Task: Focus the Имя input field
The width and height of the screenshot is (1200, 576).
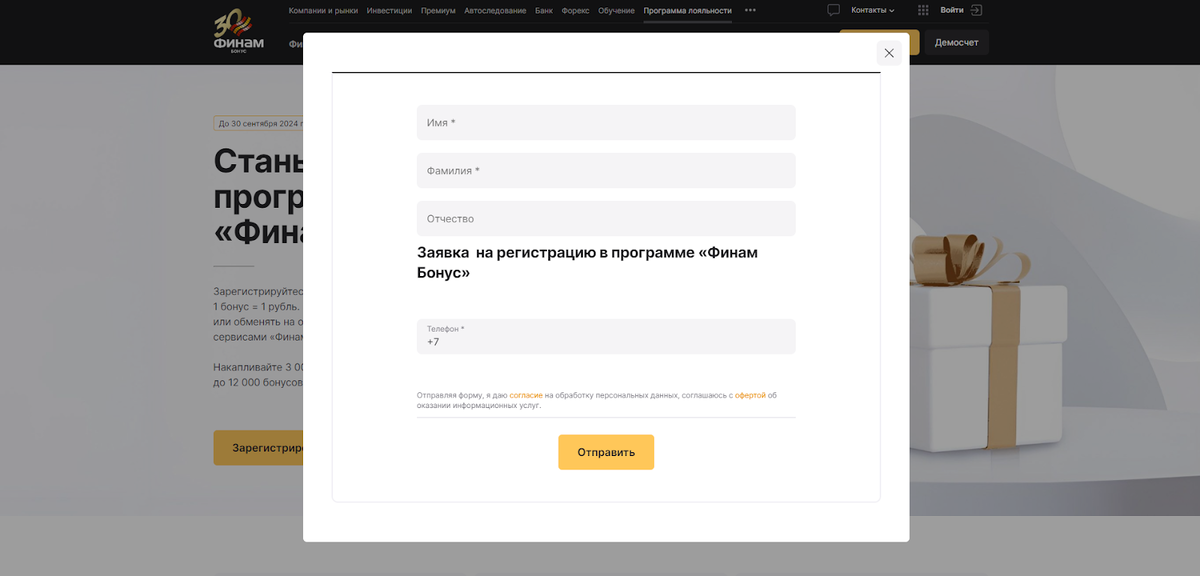Action: [606, 122]
